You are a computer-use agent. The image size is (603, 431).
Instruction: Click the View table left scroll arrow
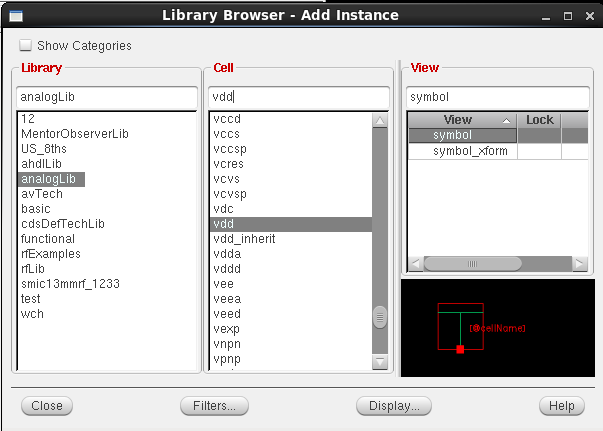(x=415, y=264)
